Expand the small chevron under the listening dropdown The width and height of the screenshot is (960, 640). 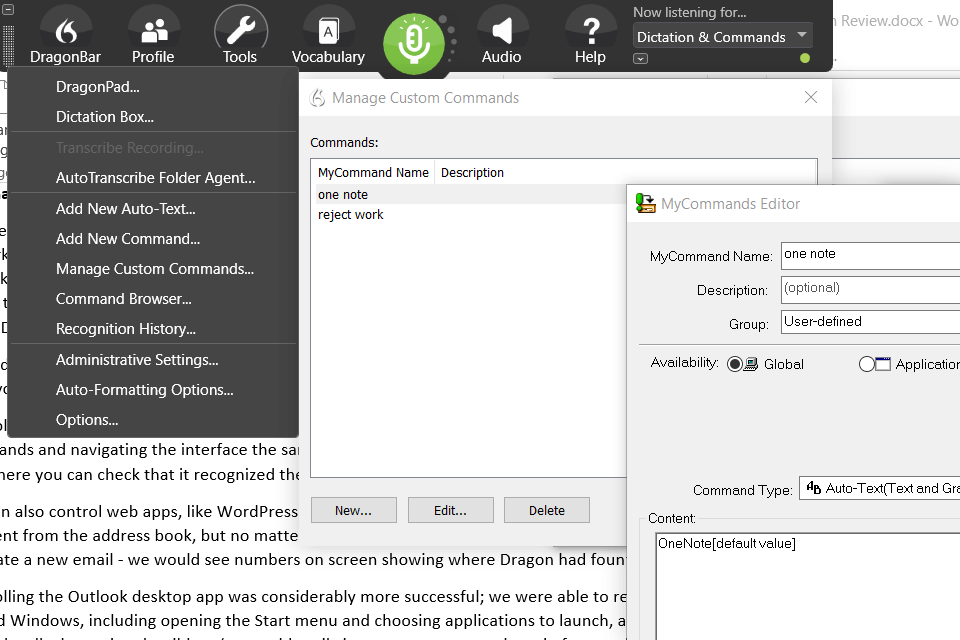[x=640, y=59]
